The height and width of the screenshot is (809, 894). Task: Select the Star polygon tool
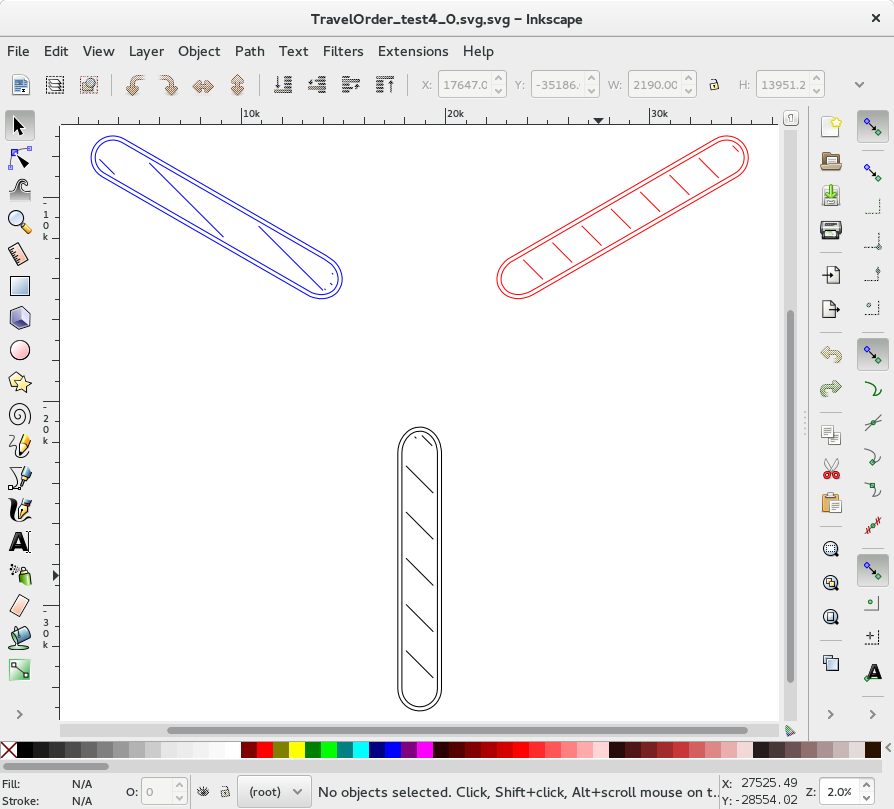(x=19, y=383)
